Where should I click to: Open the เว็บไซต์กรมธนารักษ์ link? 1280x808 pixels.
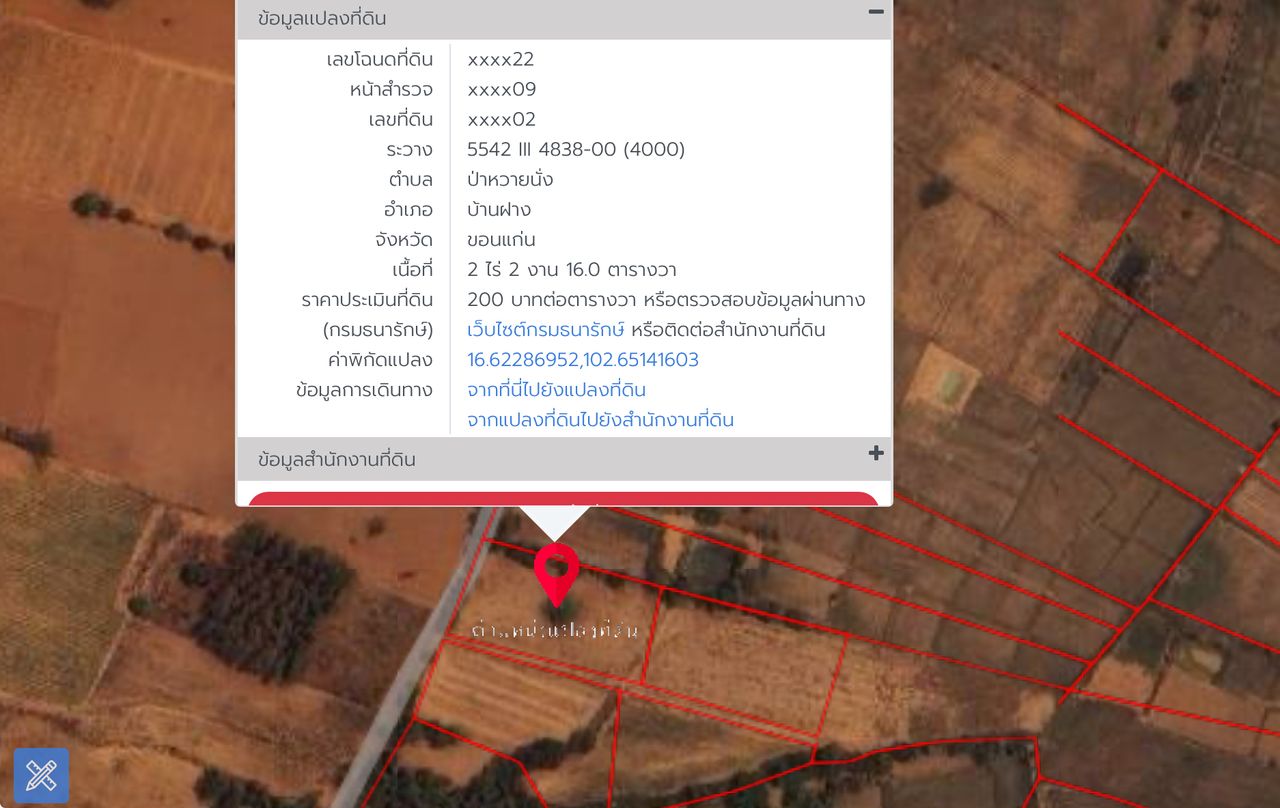(545, 330)
